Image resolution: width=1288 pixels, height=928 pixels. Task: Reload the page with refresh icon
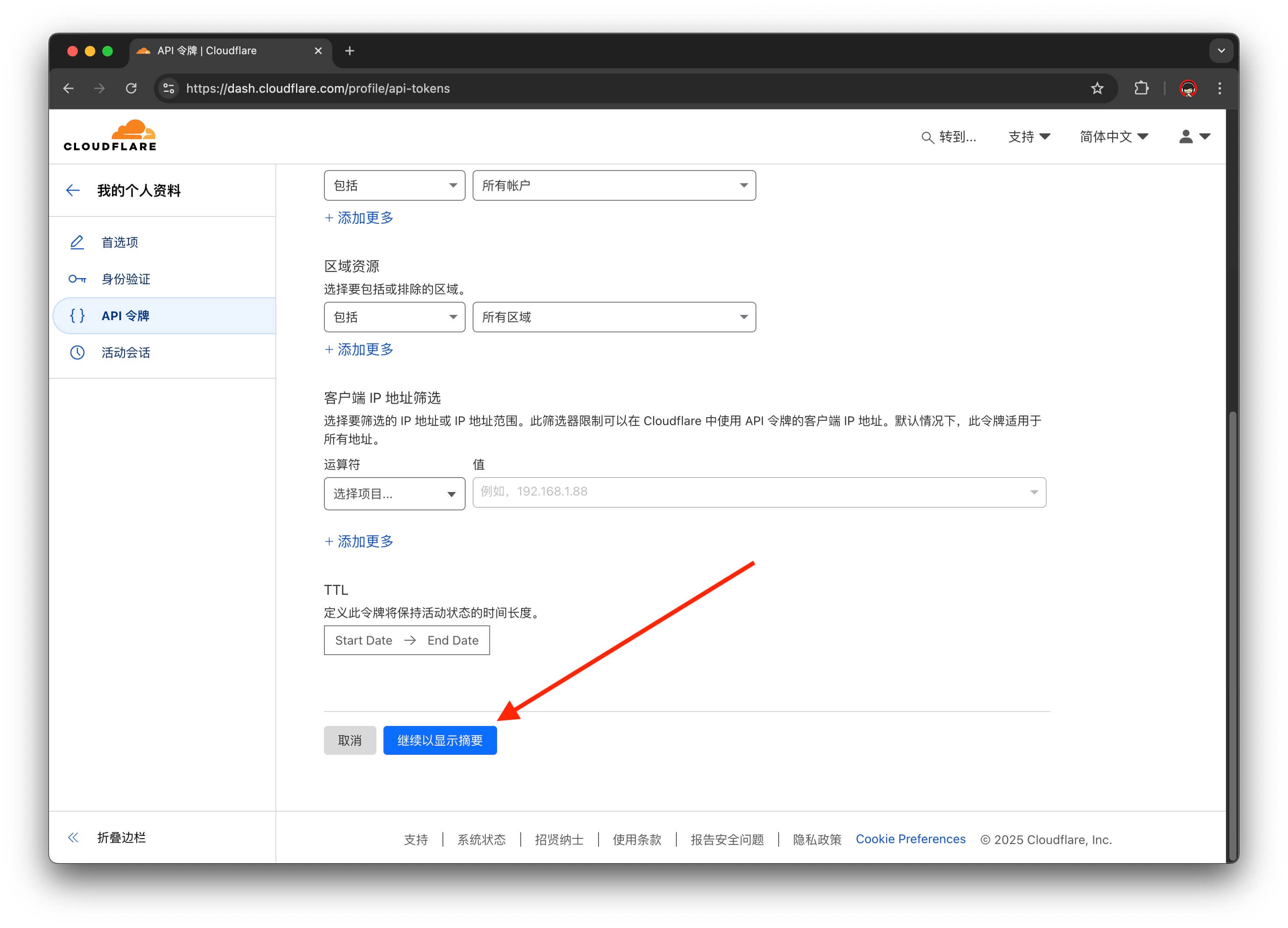pos(131,89)
